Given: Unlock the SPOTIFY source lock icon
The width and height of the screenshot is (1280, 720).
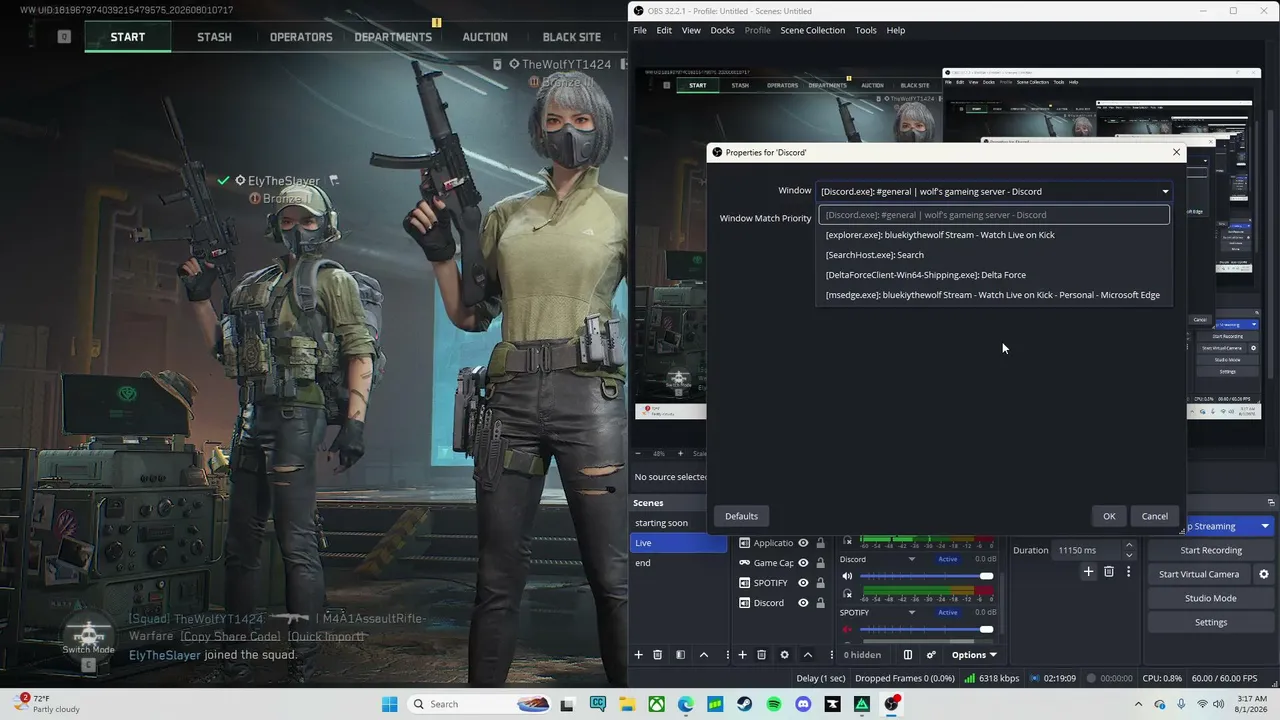Looking at the screenshot, I should click(x=820, y=583).
